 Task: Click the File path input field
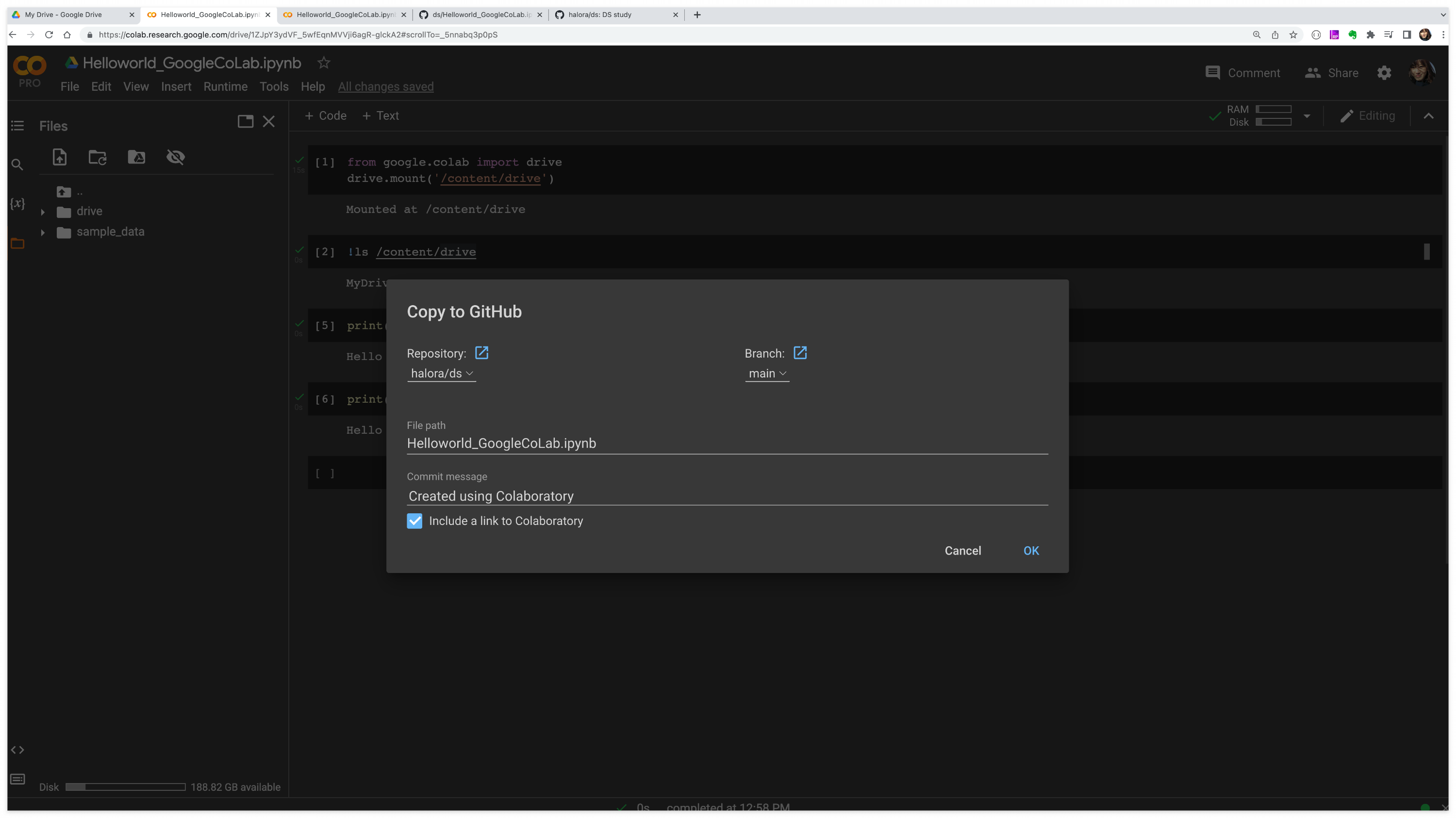click(727, 443)
